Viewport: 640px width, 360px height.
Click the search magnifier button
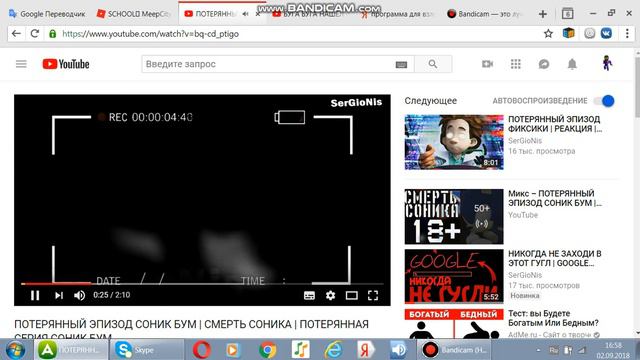(433, 64)
